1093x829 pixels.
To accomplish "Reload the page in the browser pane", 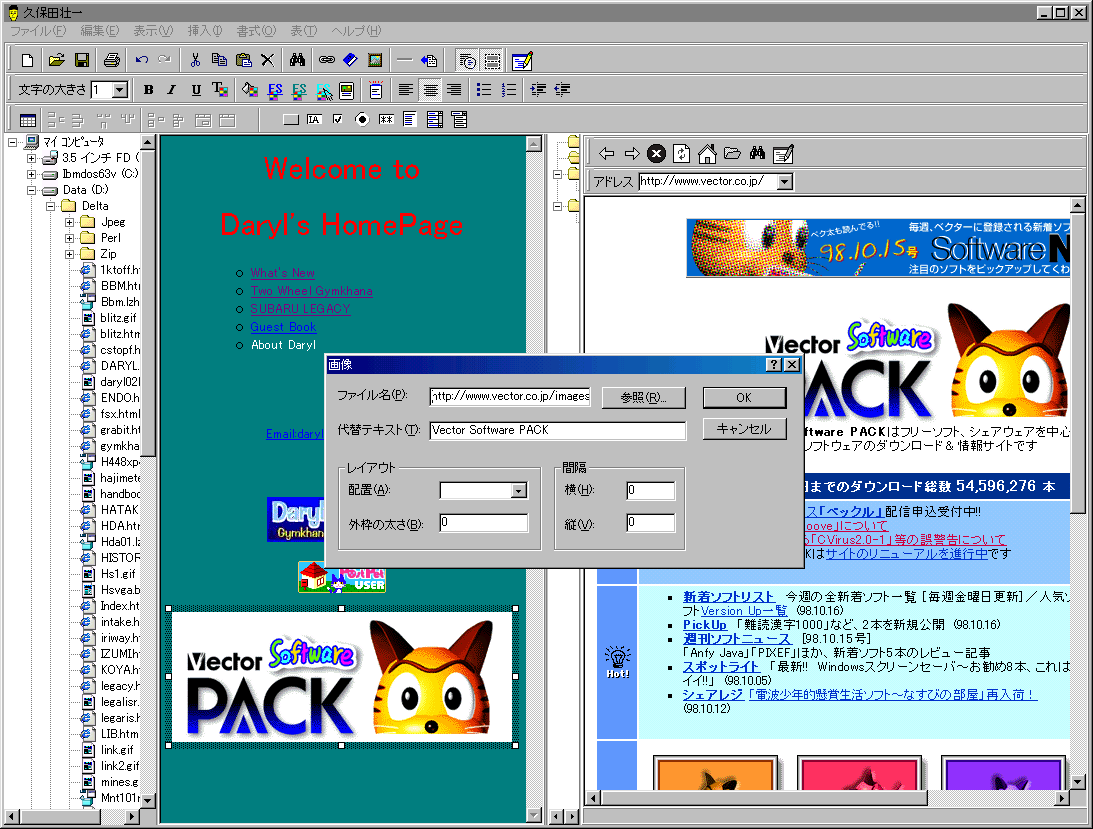I will pyautogui.click(x=682, y=154).
